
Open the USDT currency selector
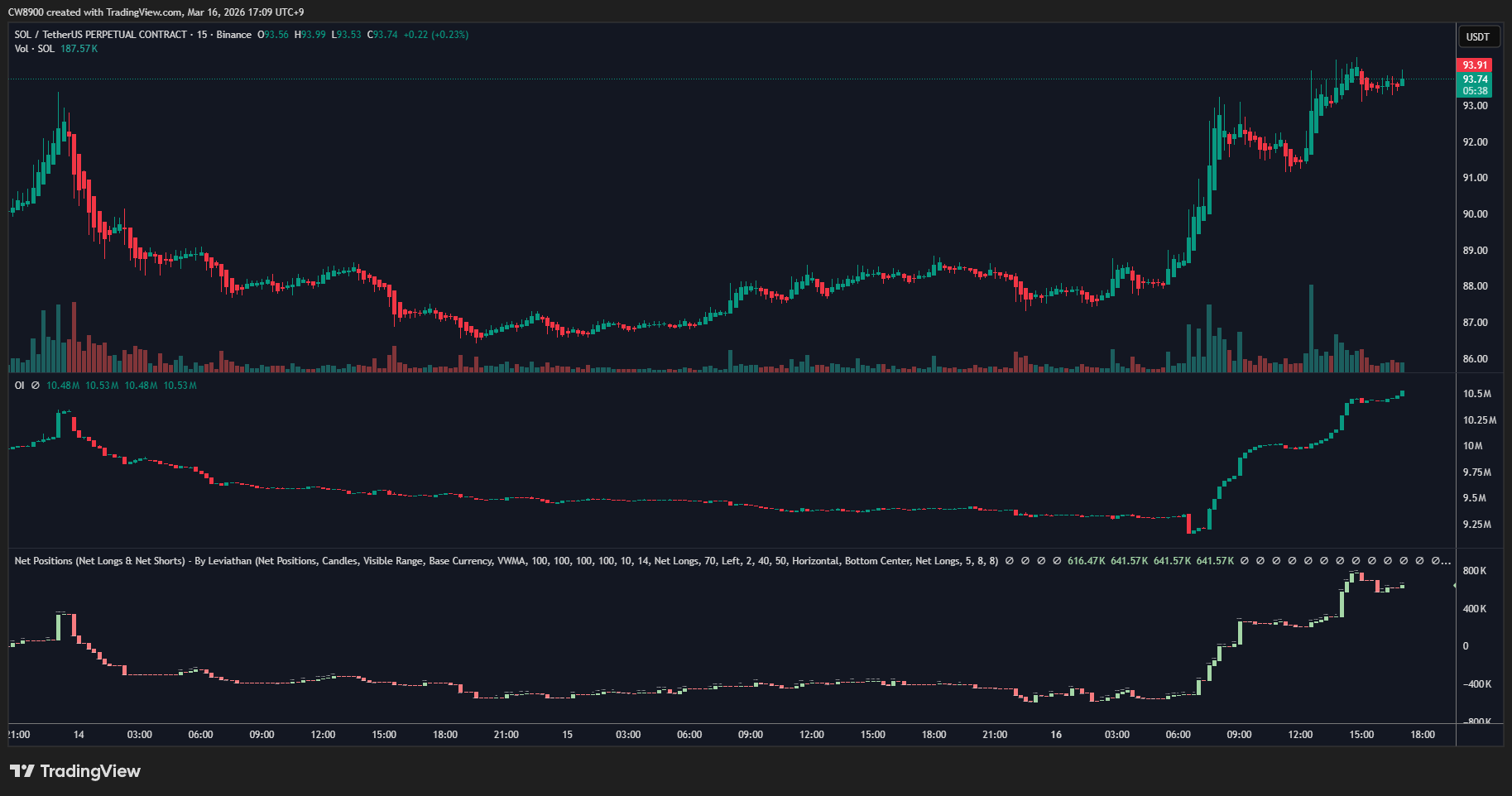tap(1478, 36)
